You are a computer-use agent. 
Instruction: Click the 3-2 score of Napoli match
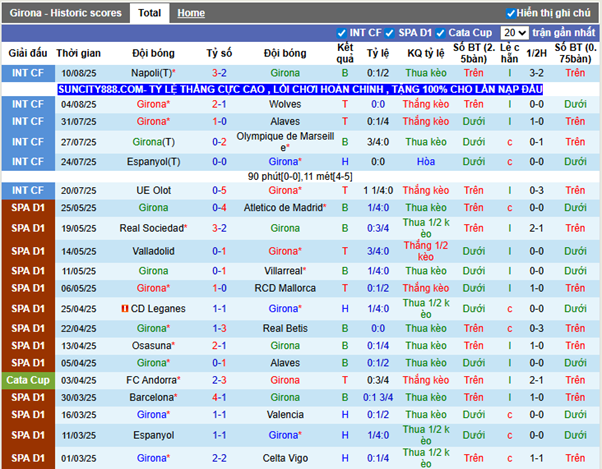pyautogui.click(x=219, y=73)
